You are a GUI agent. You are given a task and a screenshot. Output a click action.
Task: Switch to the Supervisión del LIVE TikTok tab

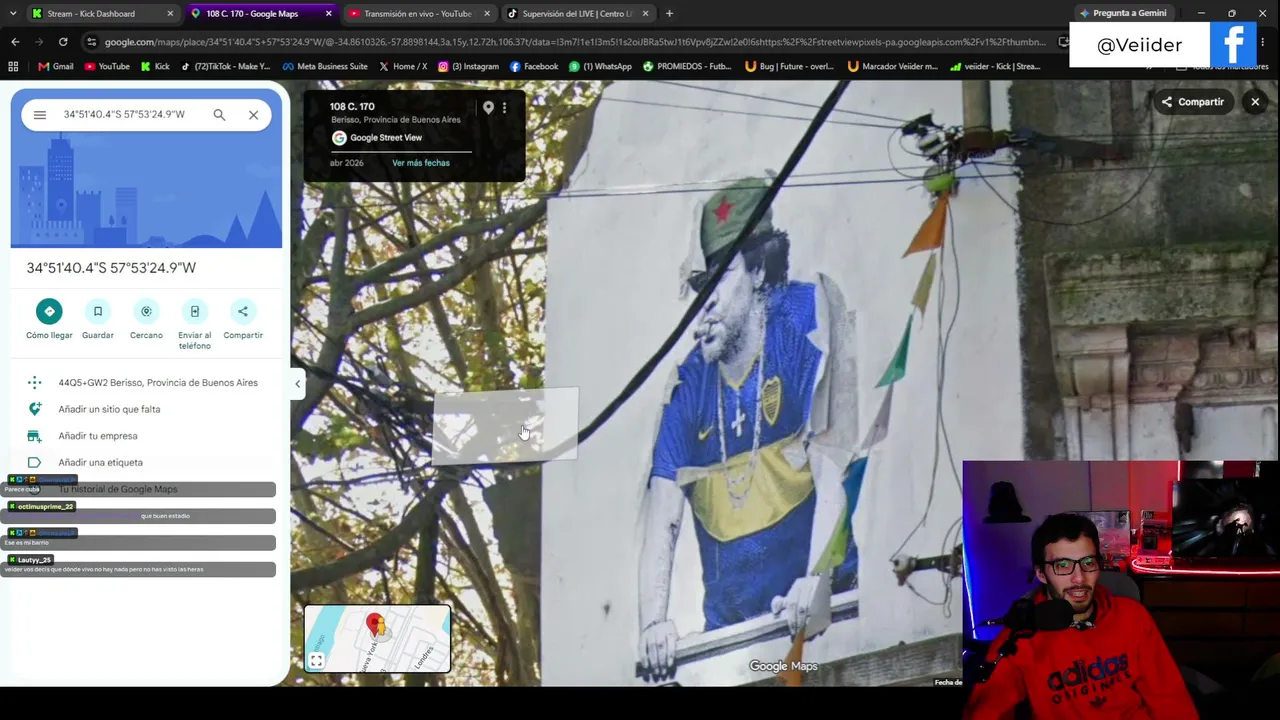577,14
